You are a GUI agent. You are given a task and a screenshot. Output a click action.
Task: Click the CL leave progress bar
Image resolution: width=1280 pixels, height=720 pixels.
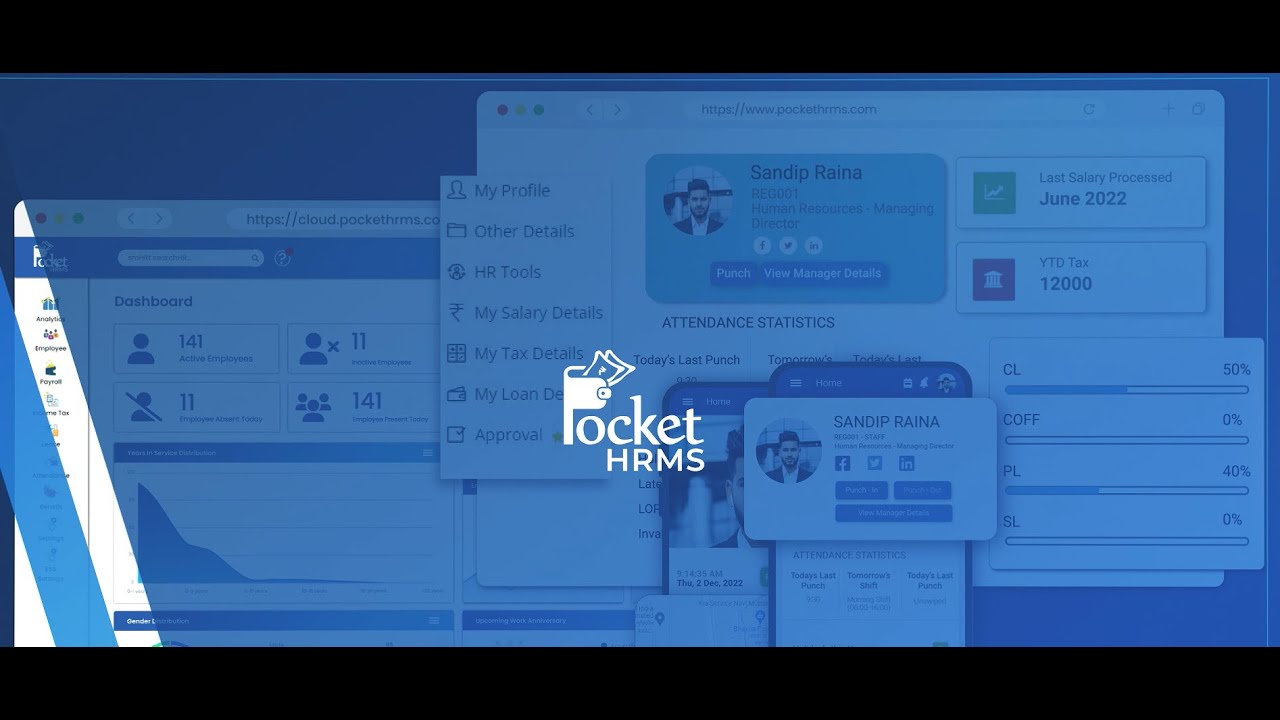pyautogui.click(x=1126, y=390)
